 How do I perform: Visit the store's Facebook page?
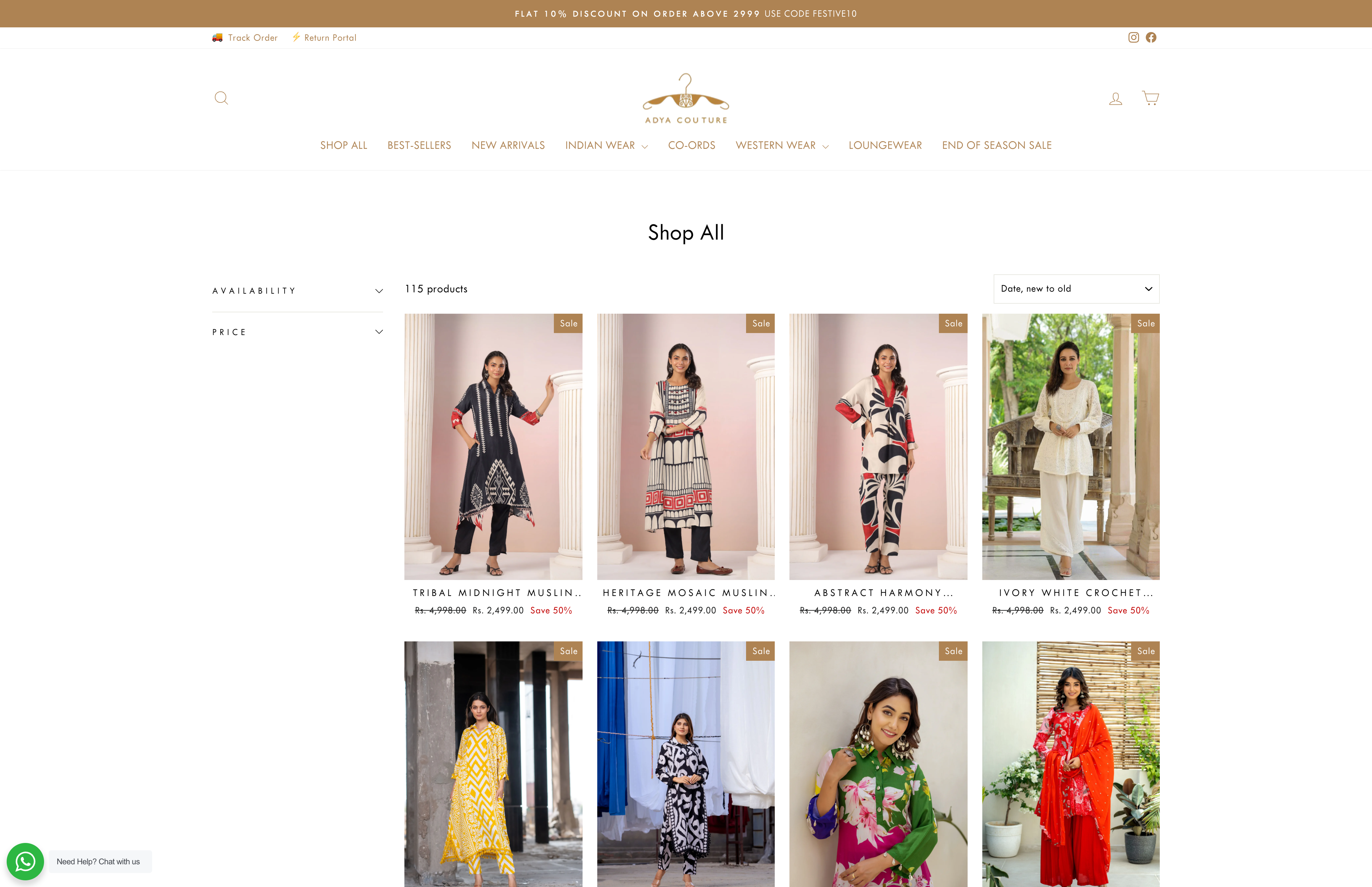pyautogui.click(x=1151, y=37)
